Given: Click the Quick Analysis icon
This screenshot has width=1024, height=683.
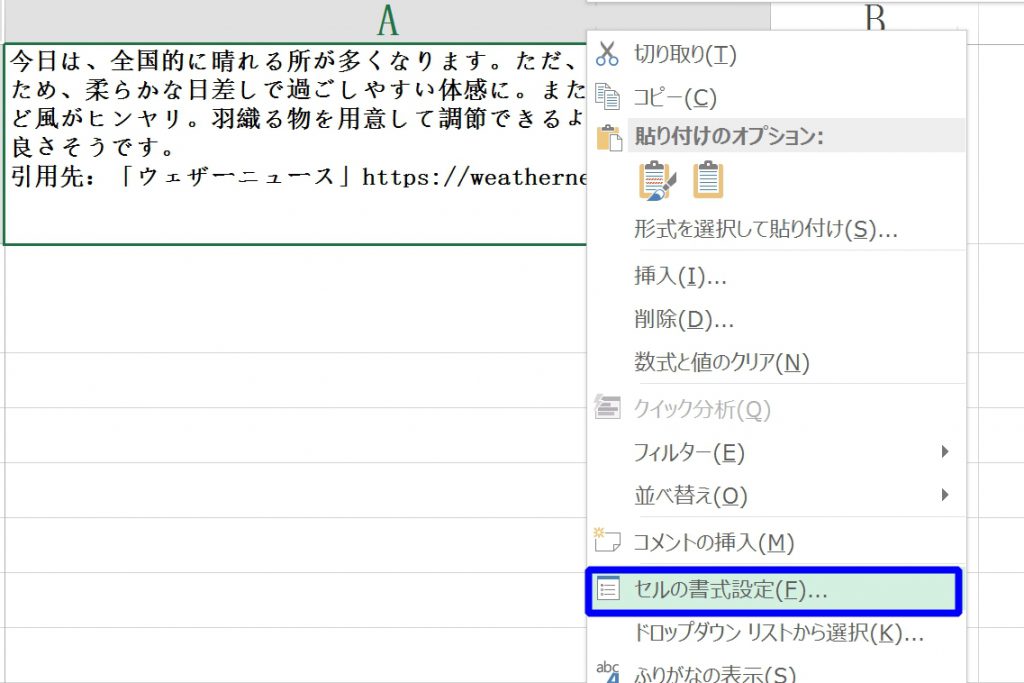Looking at the screenshot, I should pos(607,408).
